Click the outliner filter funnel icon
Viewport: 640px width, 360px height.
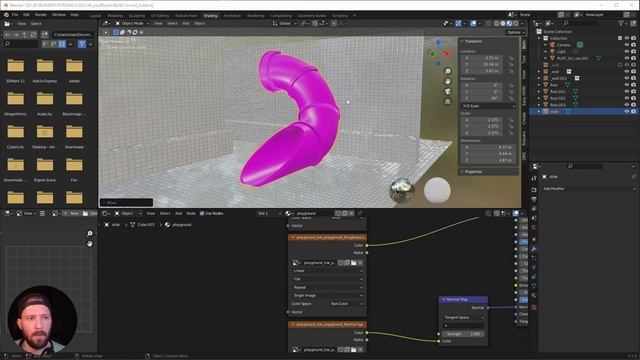pos(621,23)
